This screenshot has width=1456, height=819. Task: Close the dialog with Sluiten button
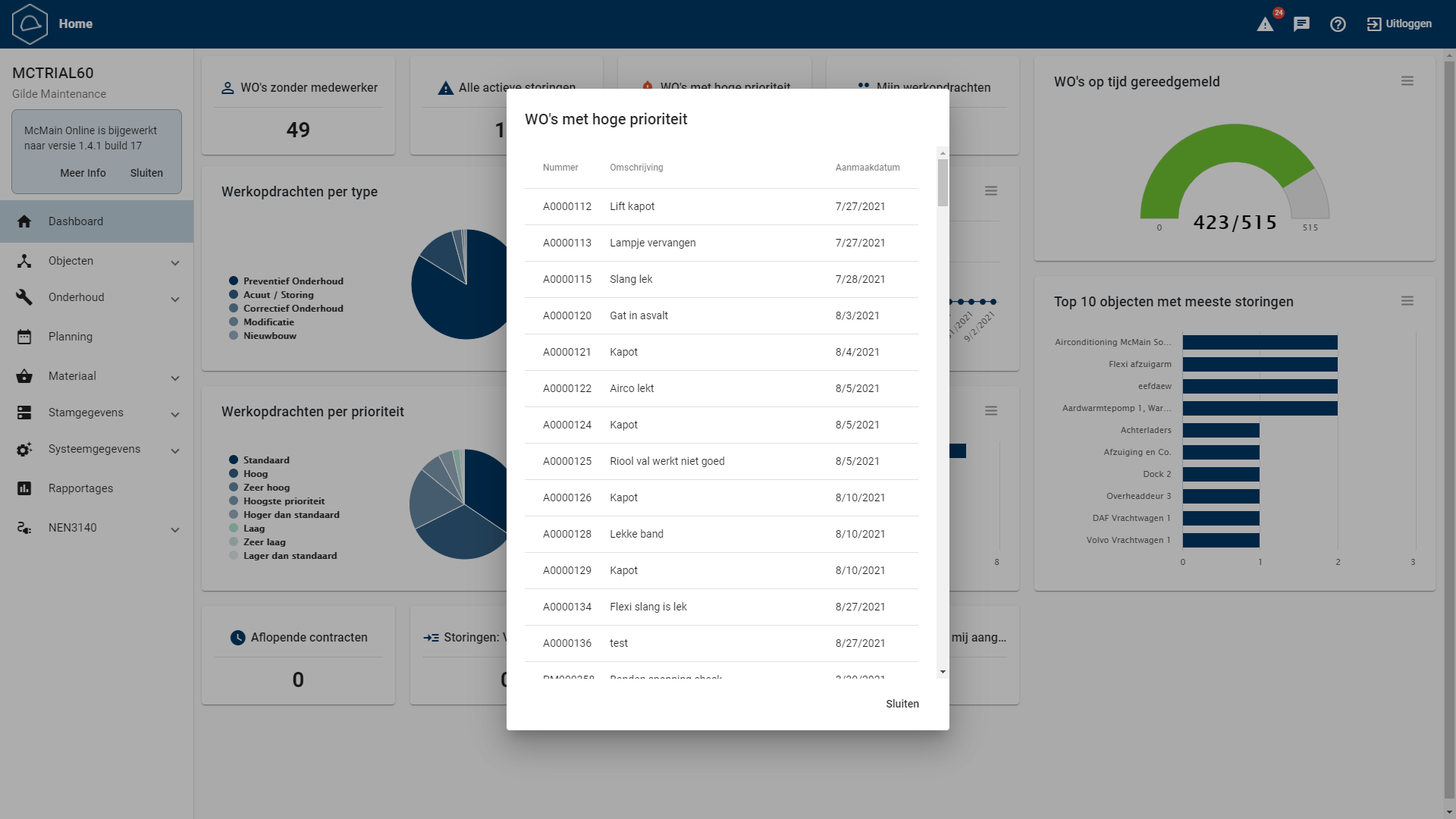(902, 704)
